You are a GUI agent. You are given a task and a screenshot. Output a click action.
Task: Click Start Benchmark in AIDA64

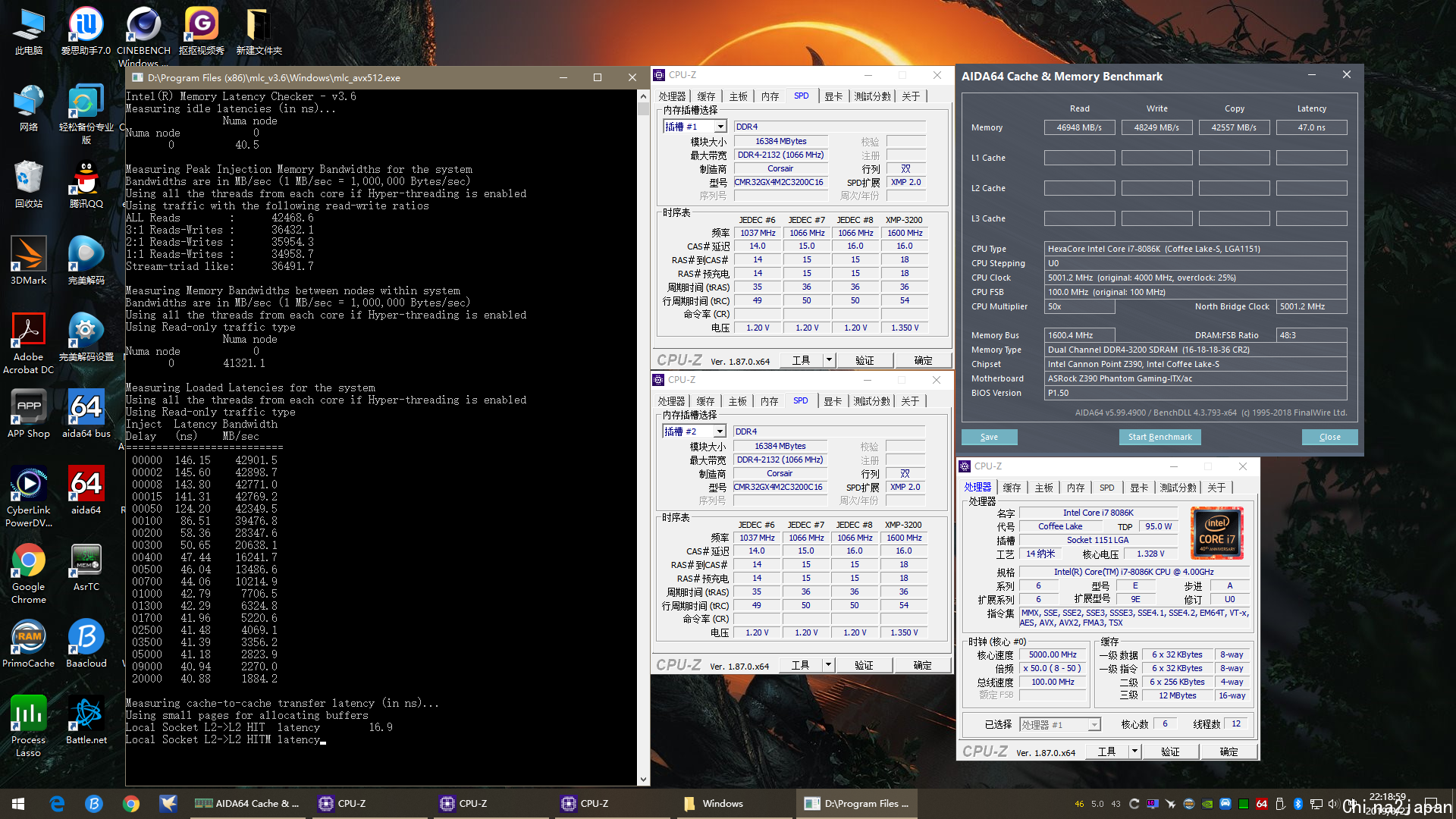[x=1159, y=437]
